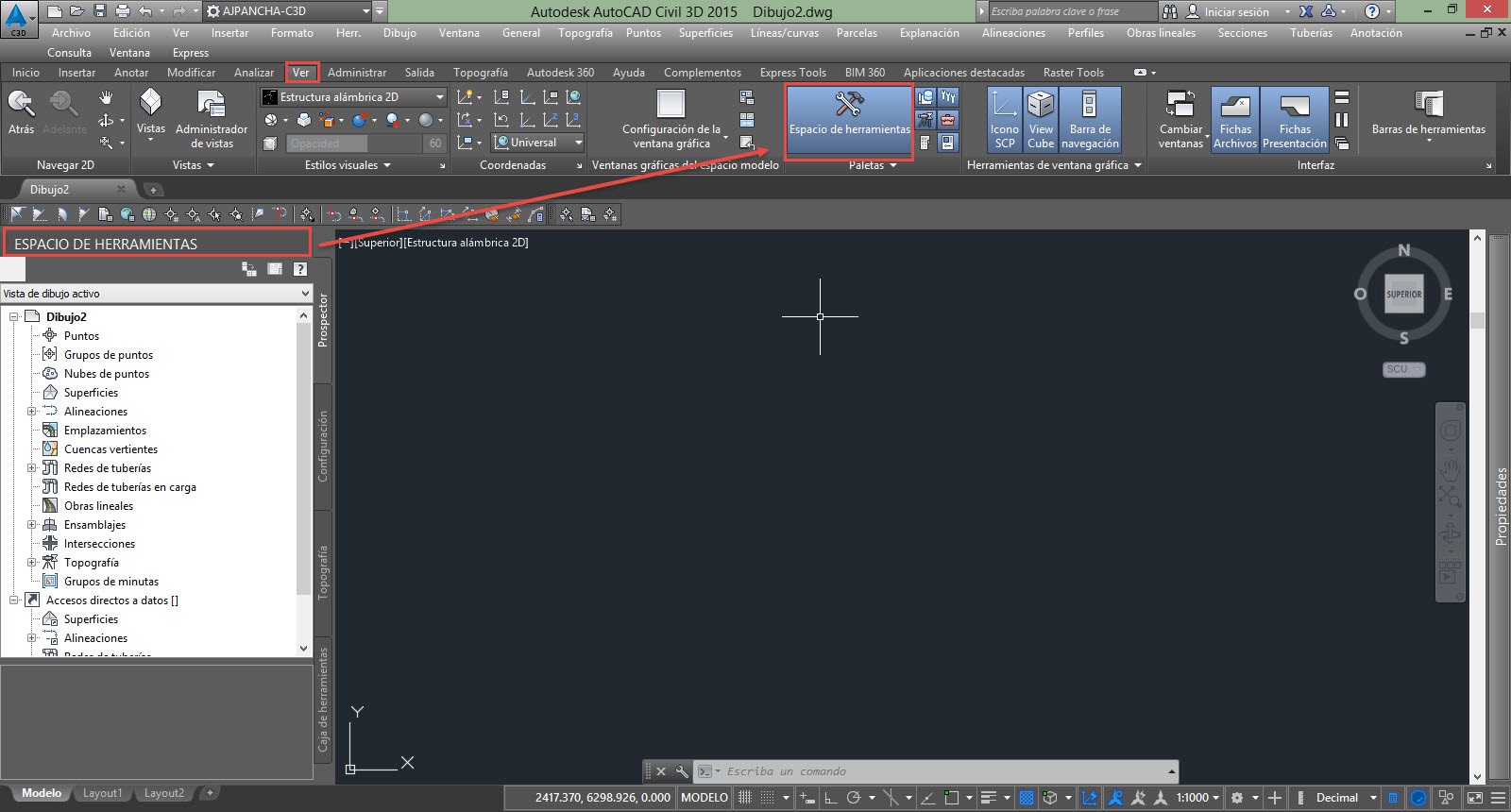Open the AJPANCHA-C3D workspace dropdown
Screen dimensions: 1511x812
click(x=288, y=11)
